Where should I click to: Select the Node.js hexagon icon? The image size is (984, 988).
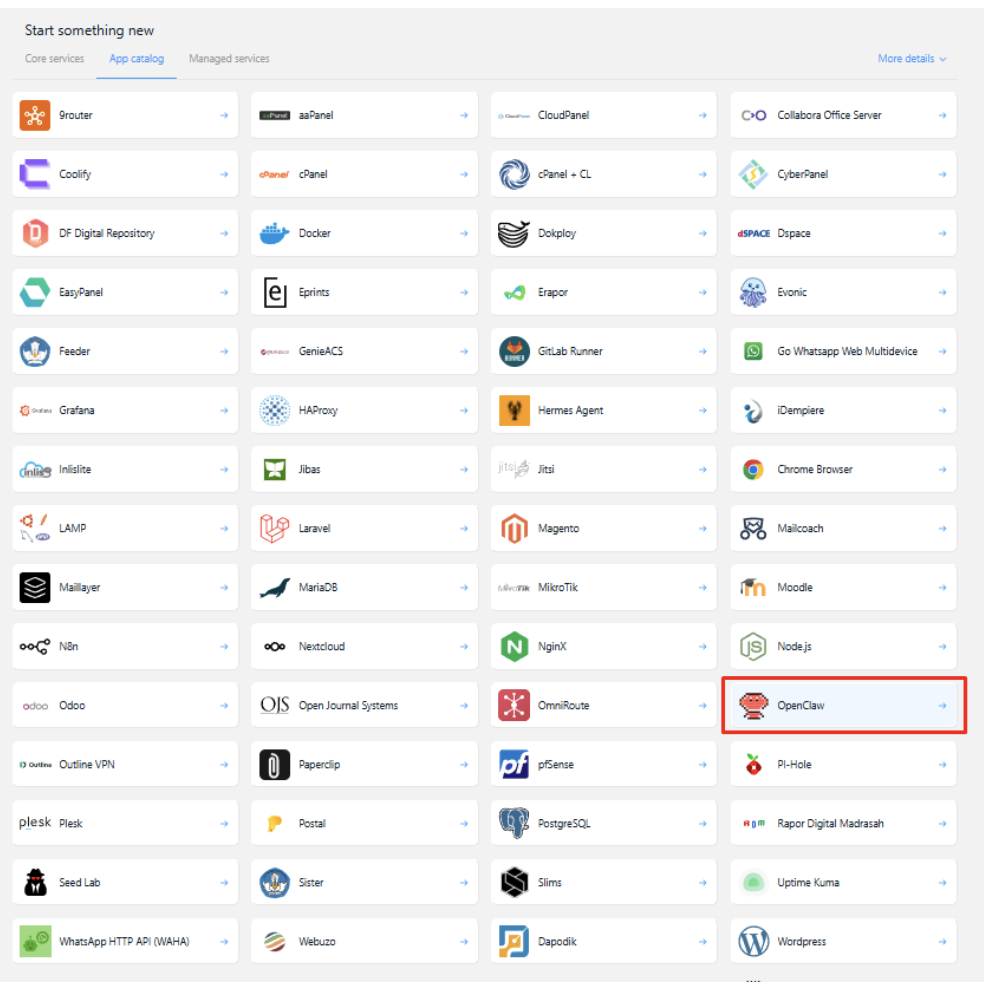[x=753, y=646]
